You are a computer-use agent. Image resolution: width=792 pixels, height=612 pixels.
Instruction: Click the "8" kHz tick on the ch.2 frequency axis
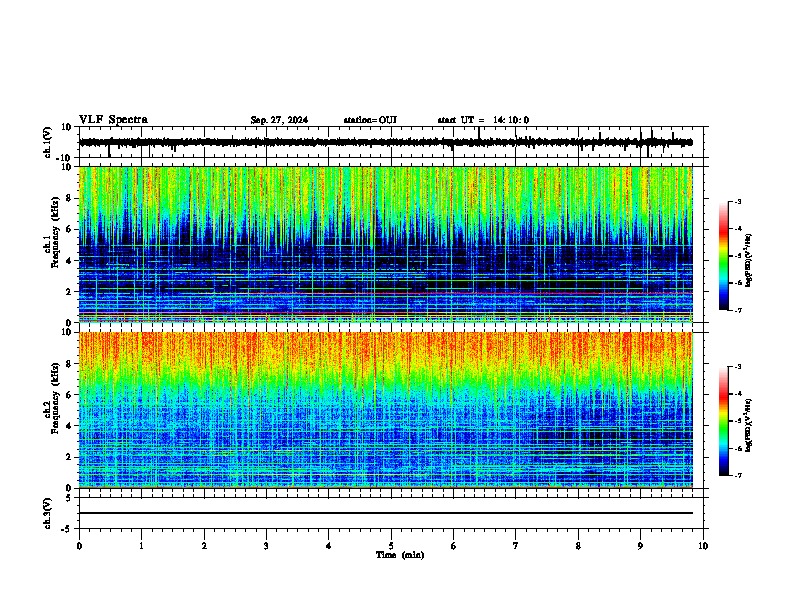69,364
